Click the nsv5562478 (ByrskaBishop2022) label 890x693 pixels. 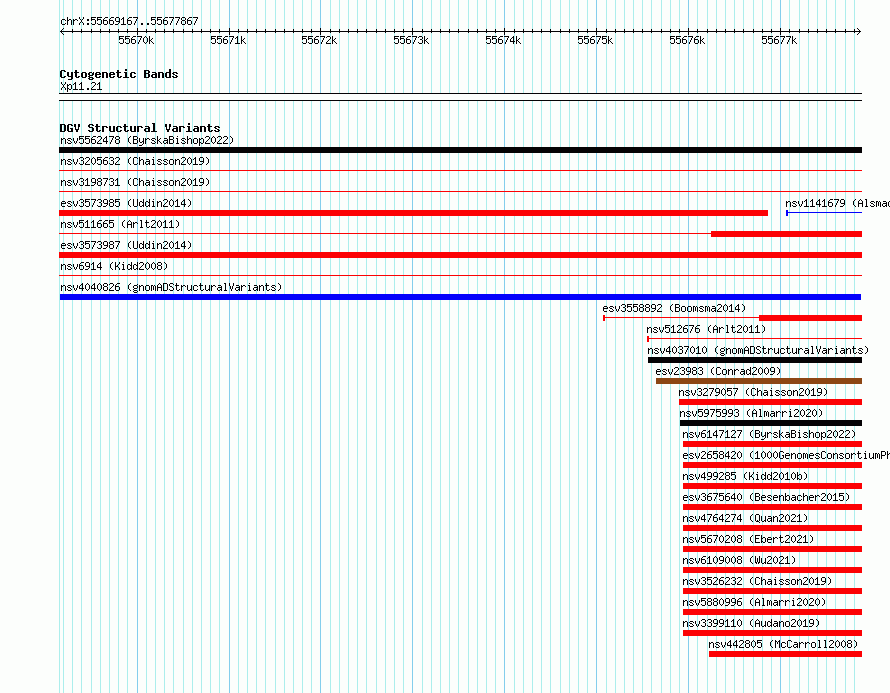tap(147, 140)
